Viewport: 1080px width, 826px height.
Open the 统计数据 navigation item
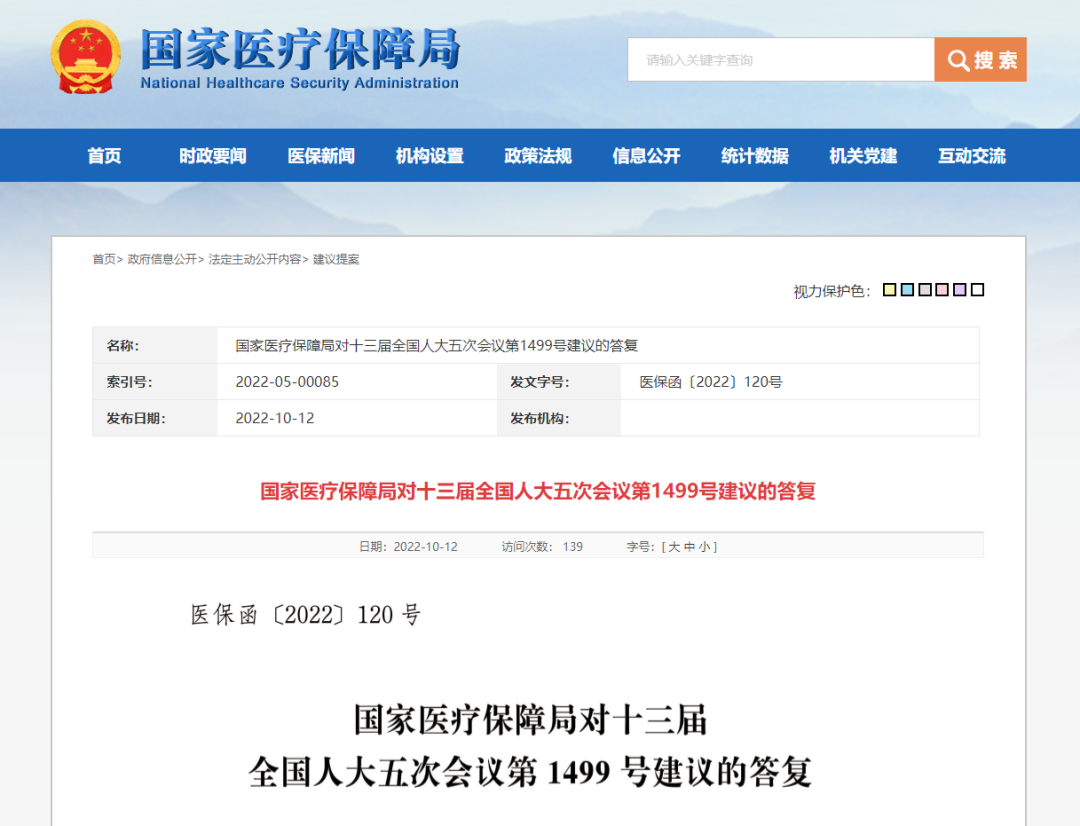[x=755, y=156]
